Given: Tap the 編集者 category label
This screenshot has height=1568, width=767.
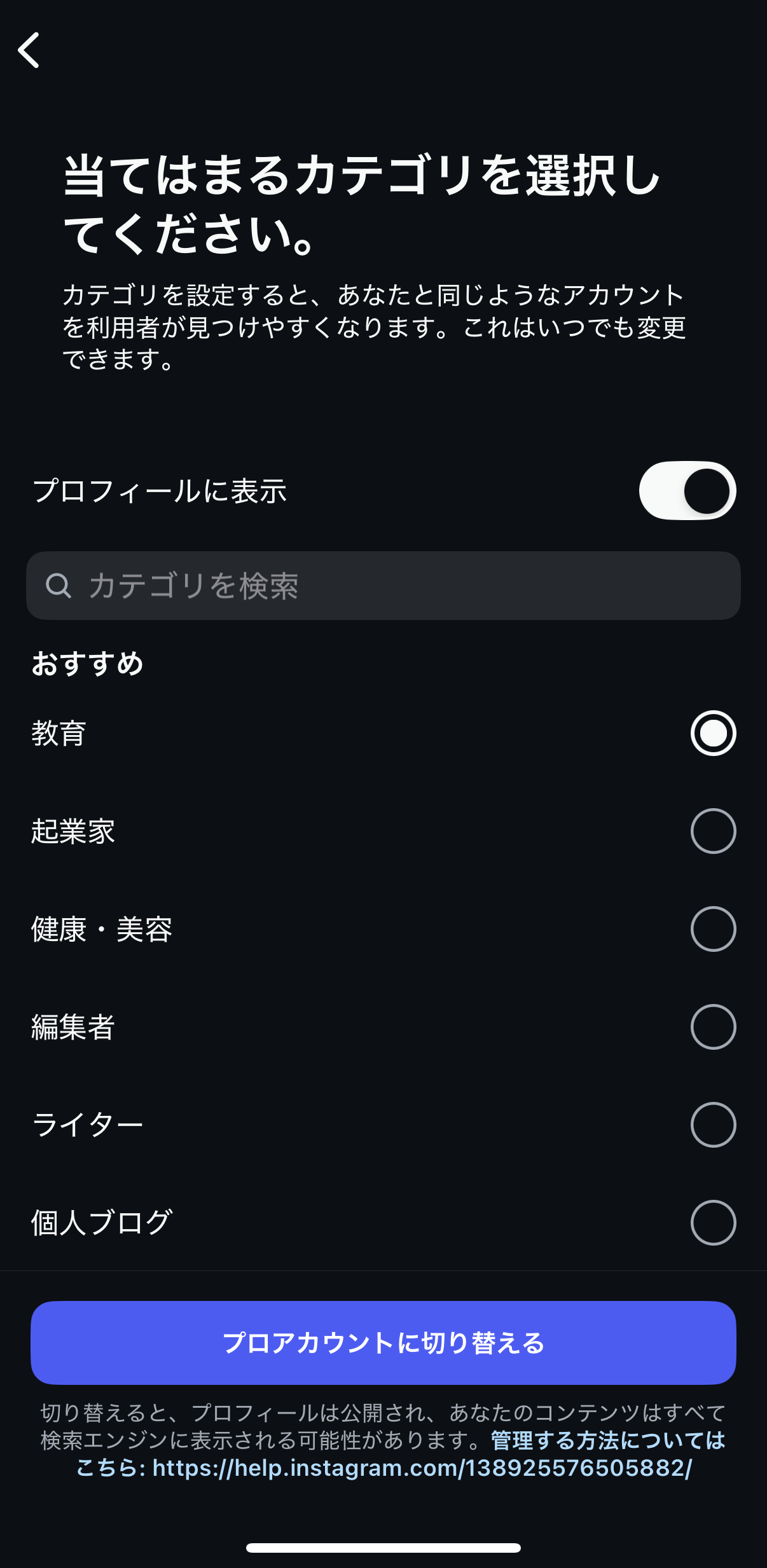Looking at the screenshot, I should pyautogui.click(x=73, y=1027).
